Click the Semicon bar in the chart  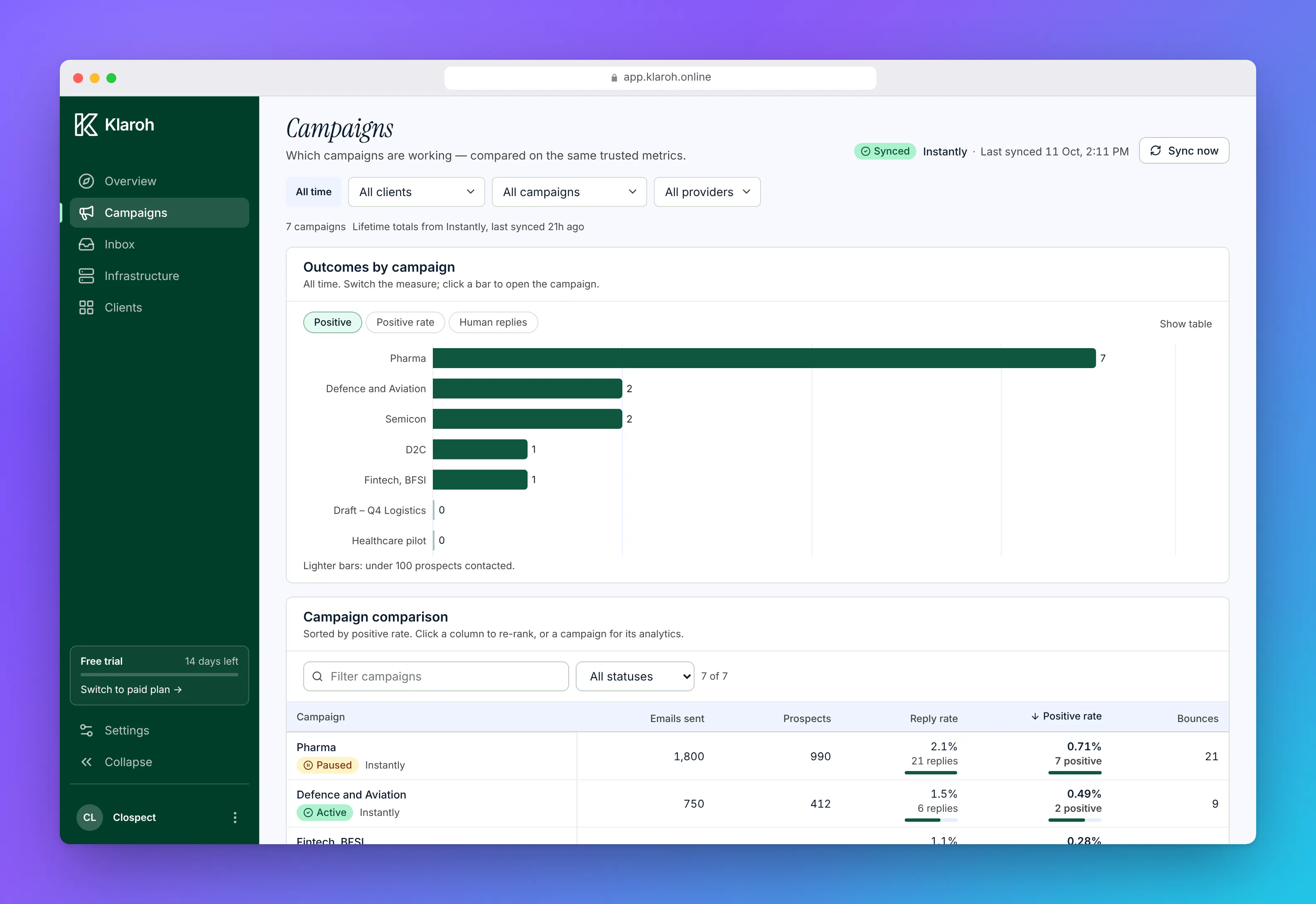tap(527, 419)
